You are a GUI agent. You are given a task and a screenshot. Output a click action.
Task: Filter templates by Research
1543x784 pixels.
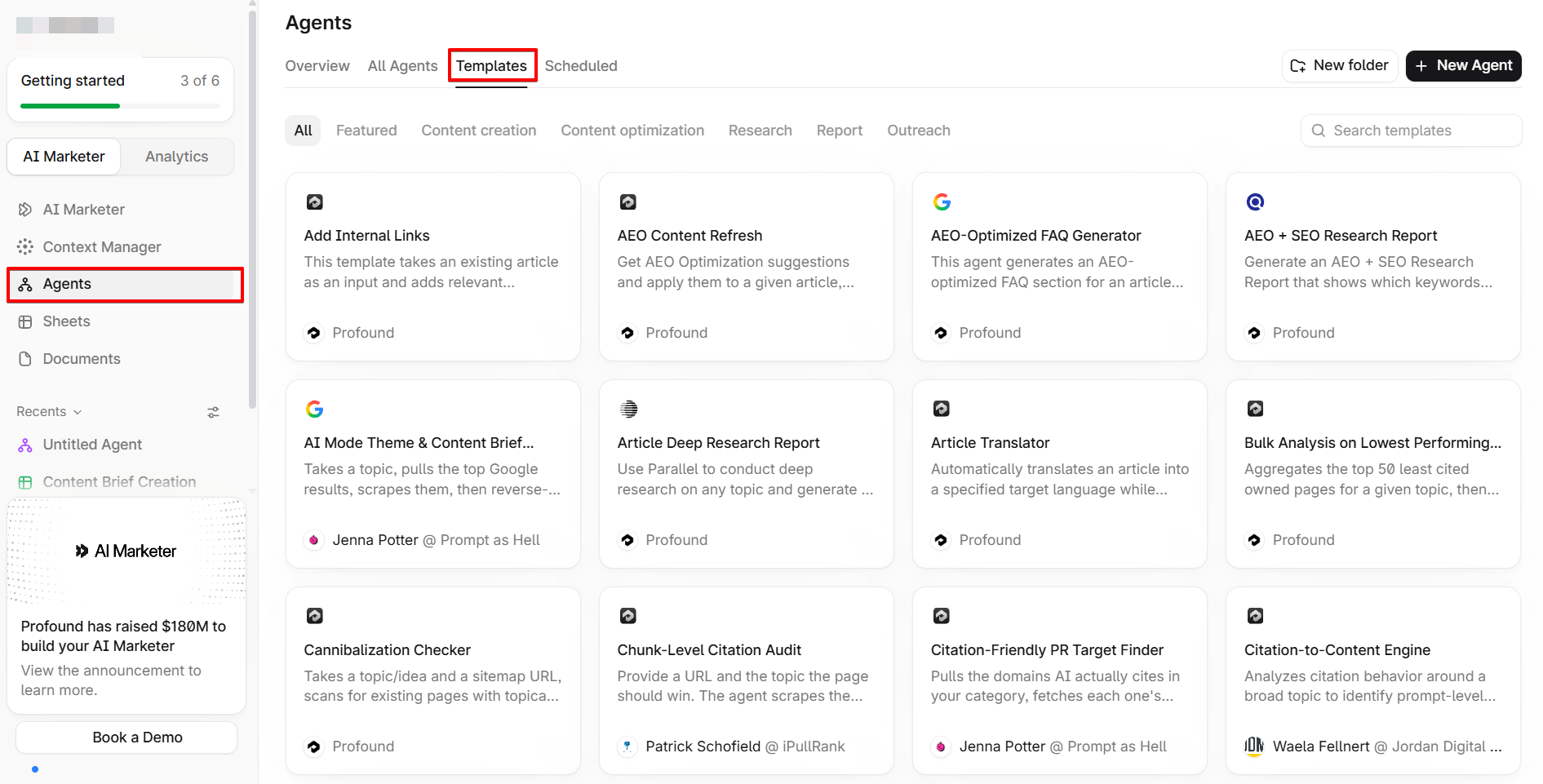click(x=760, y=131)
